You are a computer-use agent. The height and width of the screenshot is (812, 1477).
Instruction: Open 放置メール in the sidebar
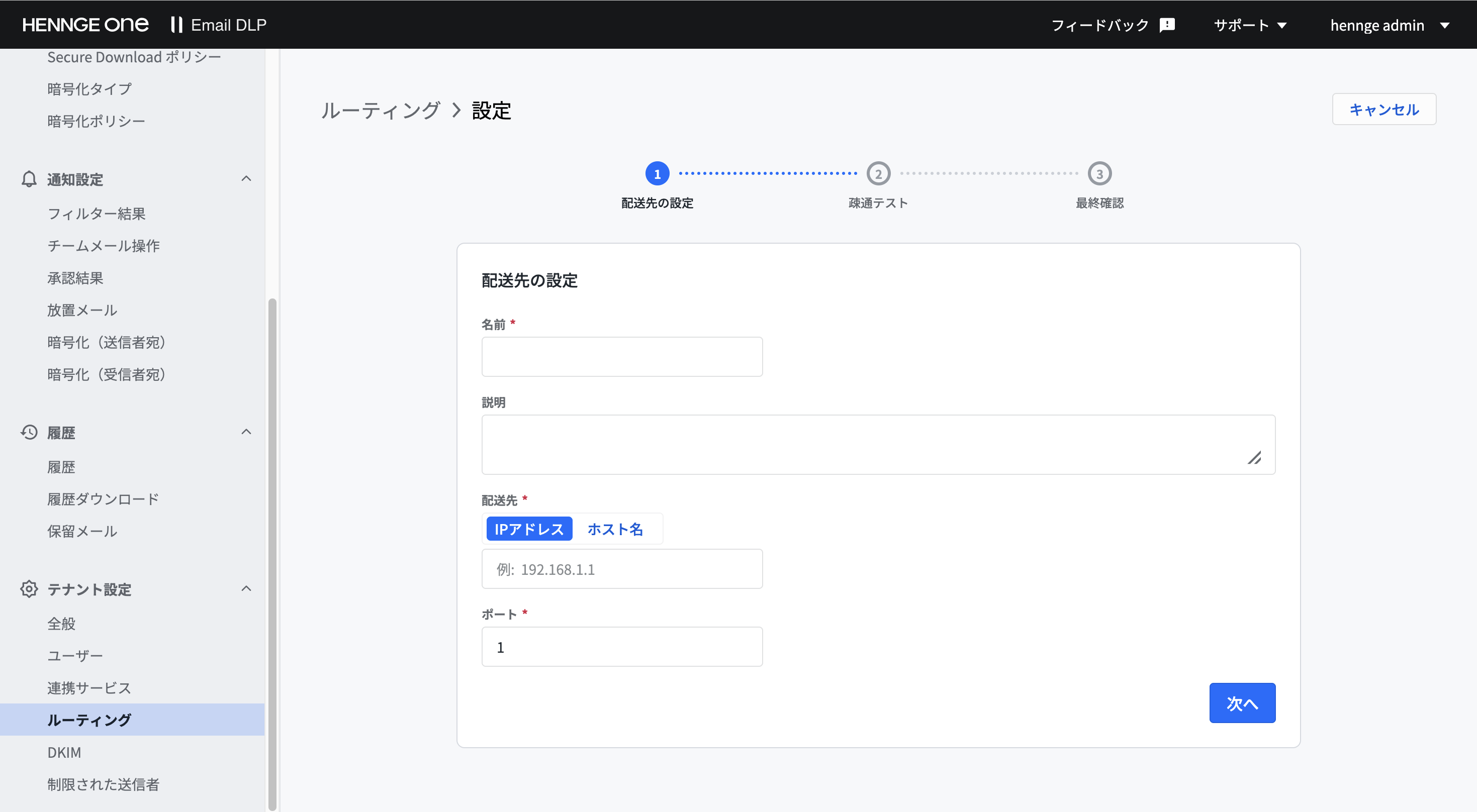click(82, 310)
